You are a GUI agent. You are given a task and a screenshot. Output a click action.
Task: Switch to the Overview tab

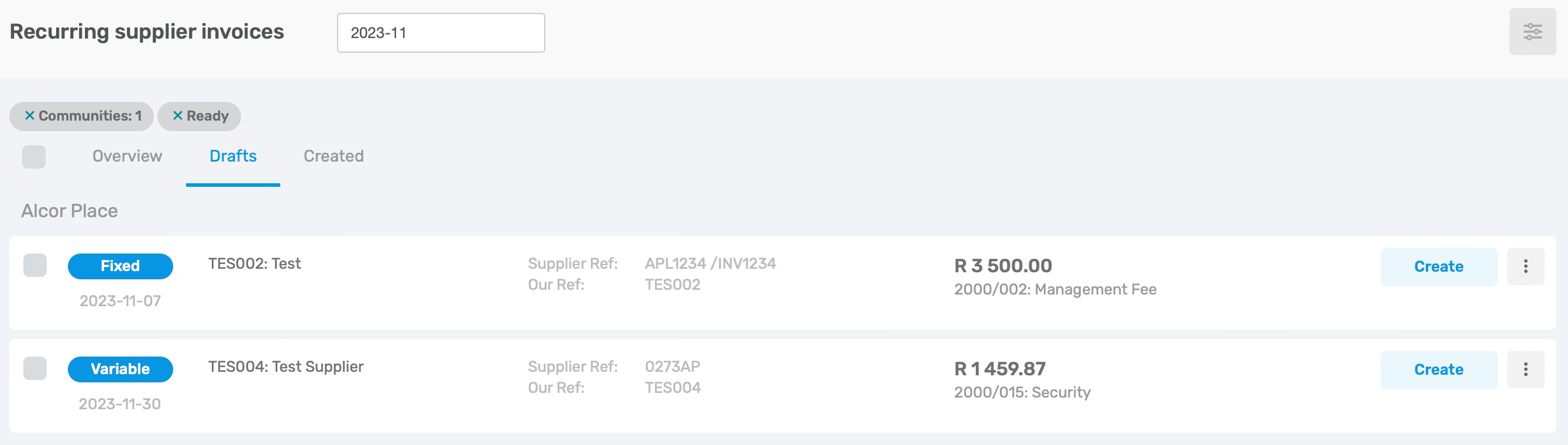point(127,156)
